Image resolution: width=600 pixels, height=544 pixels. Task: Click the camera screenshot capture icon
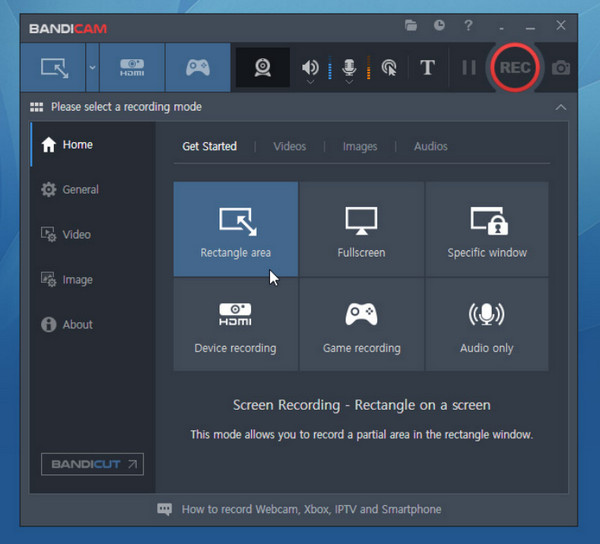click(x=562, y=68)
